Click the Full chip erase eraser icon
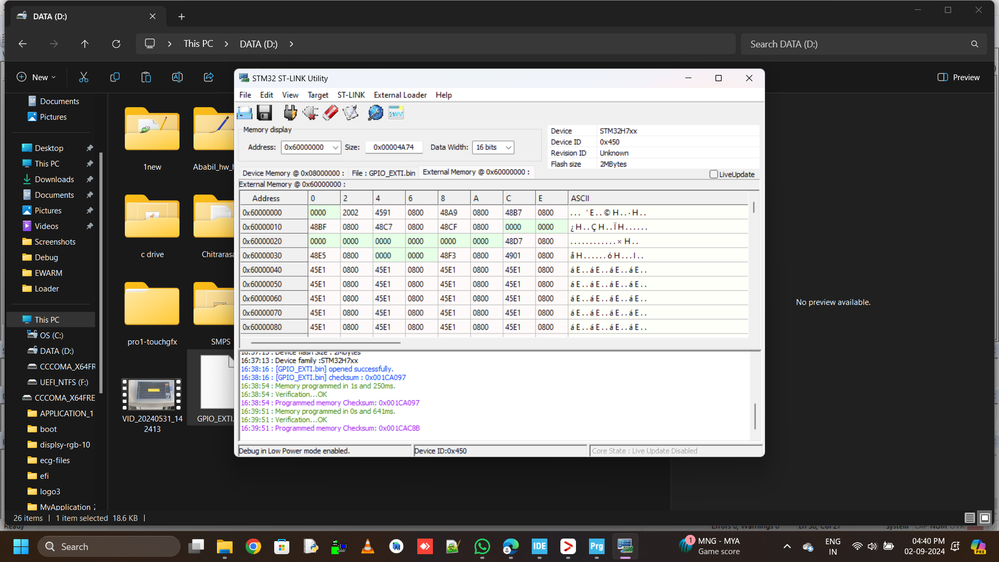This screenshot has width=999, height=562. click(x=330, y=113)
